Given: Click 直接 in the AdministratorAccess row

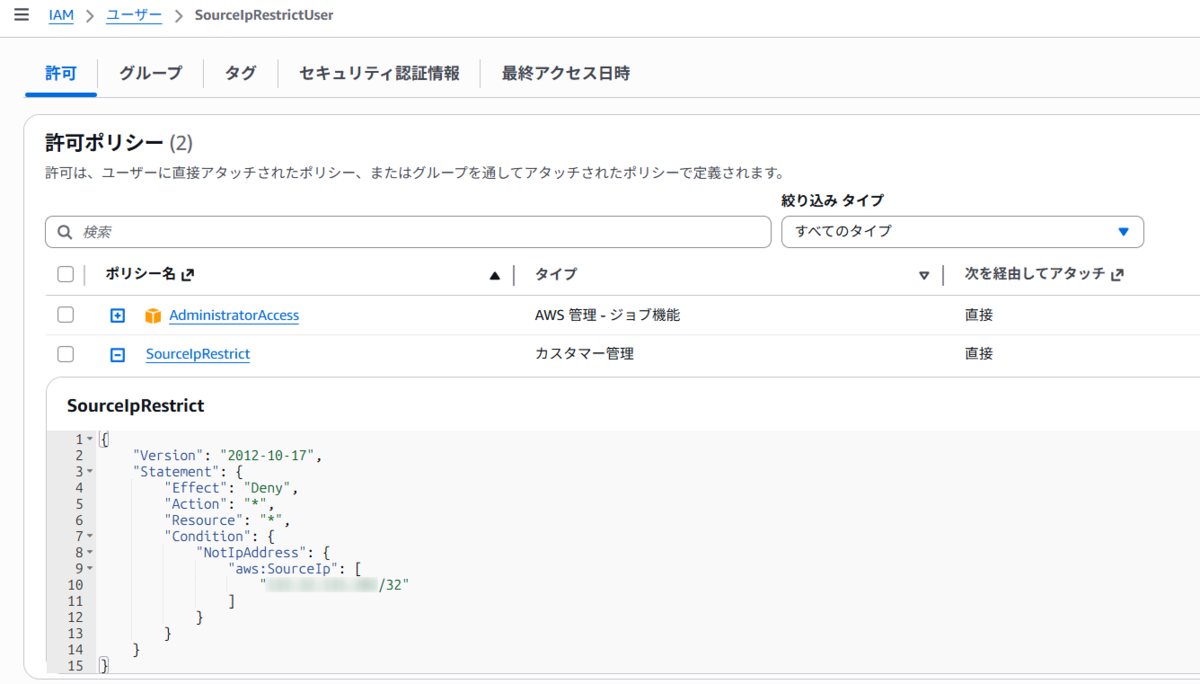Looking at the screenshot, I should [x=979, y=315].
